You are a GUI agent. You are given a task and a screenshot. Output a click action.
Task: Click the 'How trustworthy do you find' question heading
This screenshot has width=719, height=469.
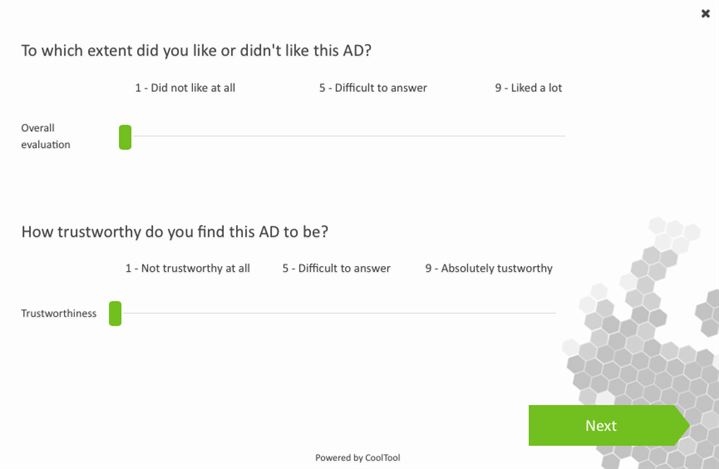point(175,232)
